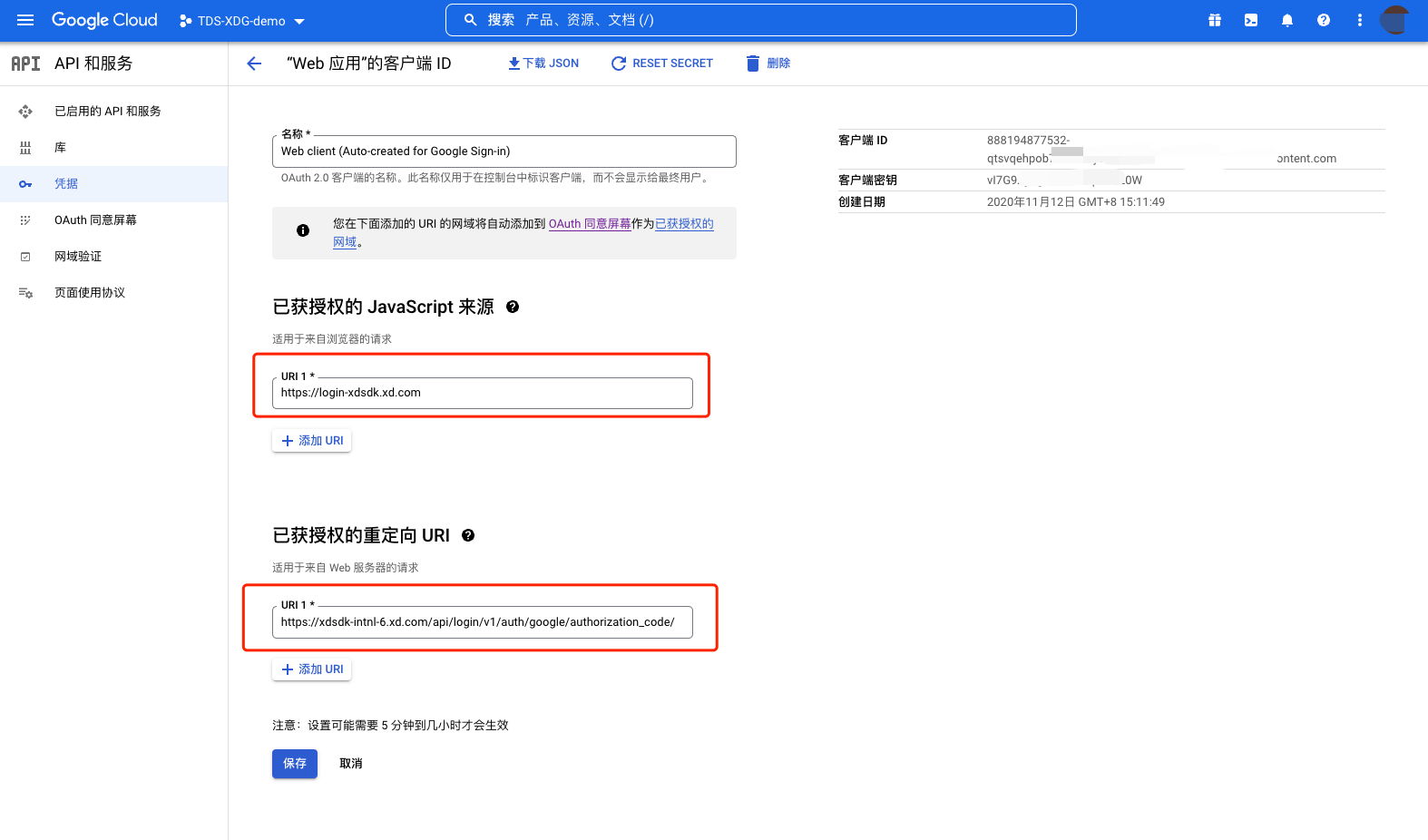Click the OAuth consent screen dots icon
The height and width of the screenshot is (840, 1428).
point(25,220)
